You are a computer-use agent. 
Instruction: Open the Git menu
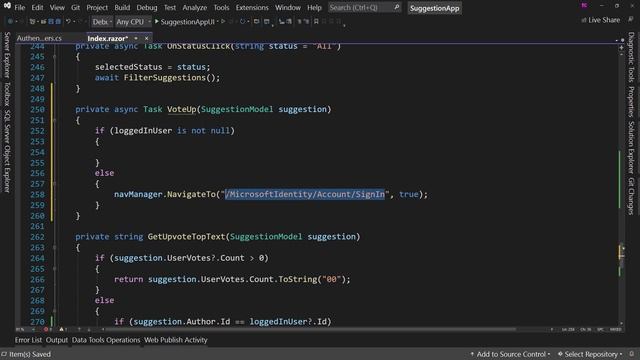76,7
